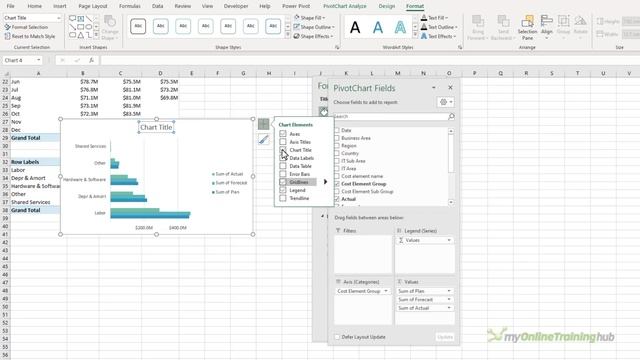Enable Data Table chart element
The width and height of the screenshot is (640, 360).
pos(283,166)
